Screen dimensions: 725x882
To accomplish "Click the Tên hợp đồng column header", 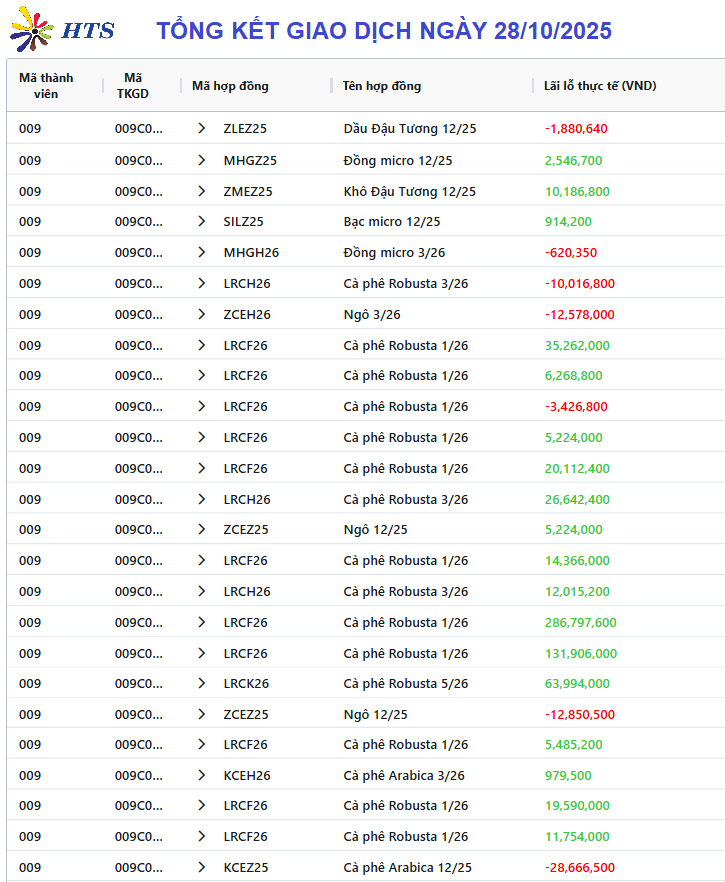I will [x=382, y=86].
